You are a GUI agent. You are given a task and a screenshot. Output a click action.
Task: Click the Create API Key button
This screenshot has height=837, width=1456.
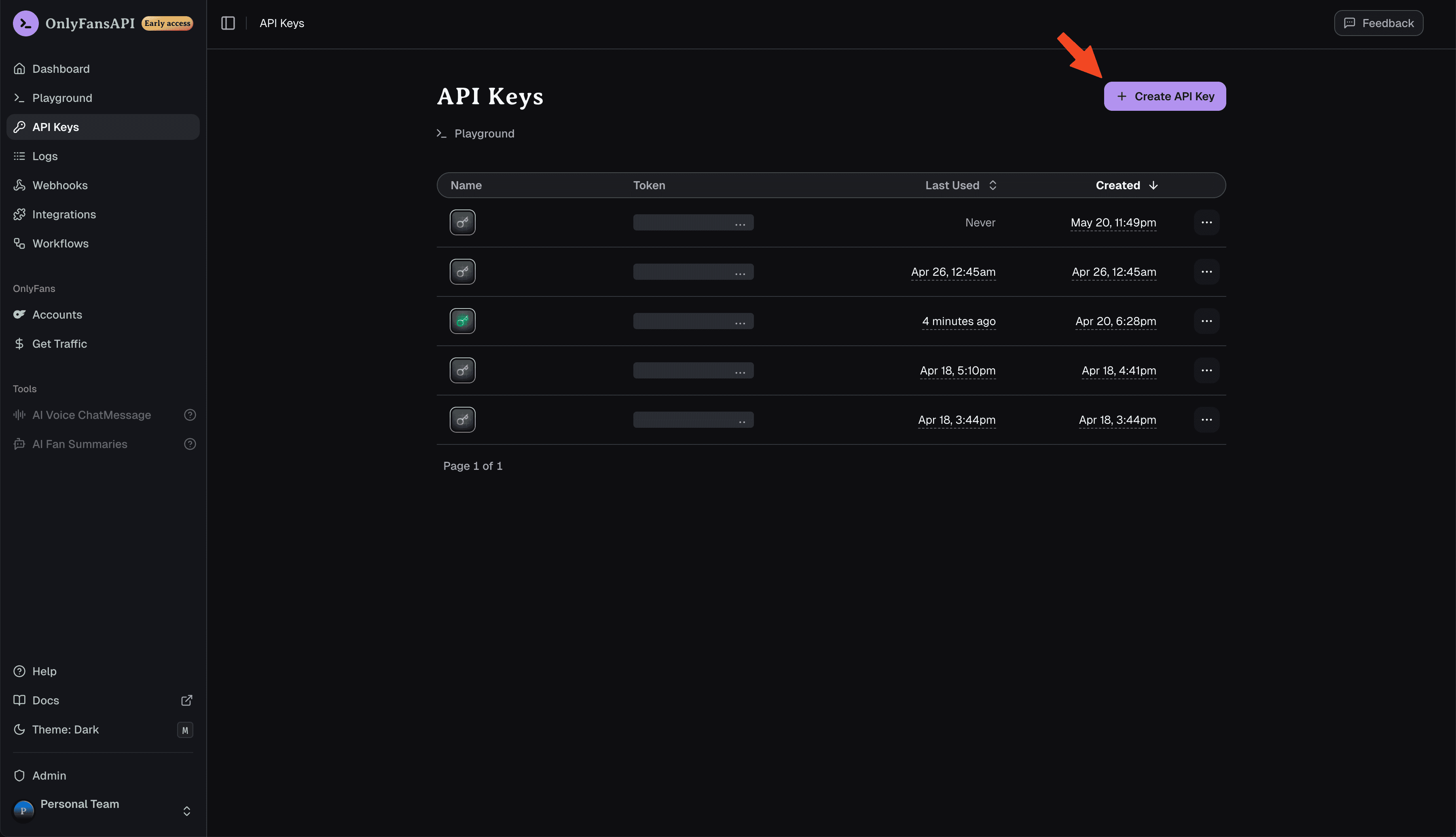[x=1164, y=96]
